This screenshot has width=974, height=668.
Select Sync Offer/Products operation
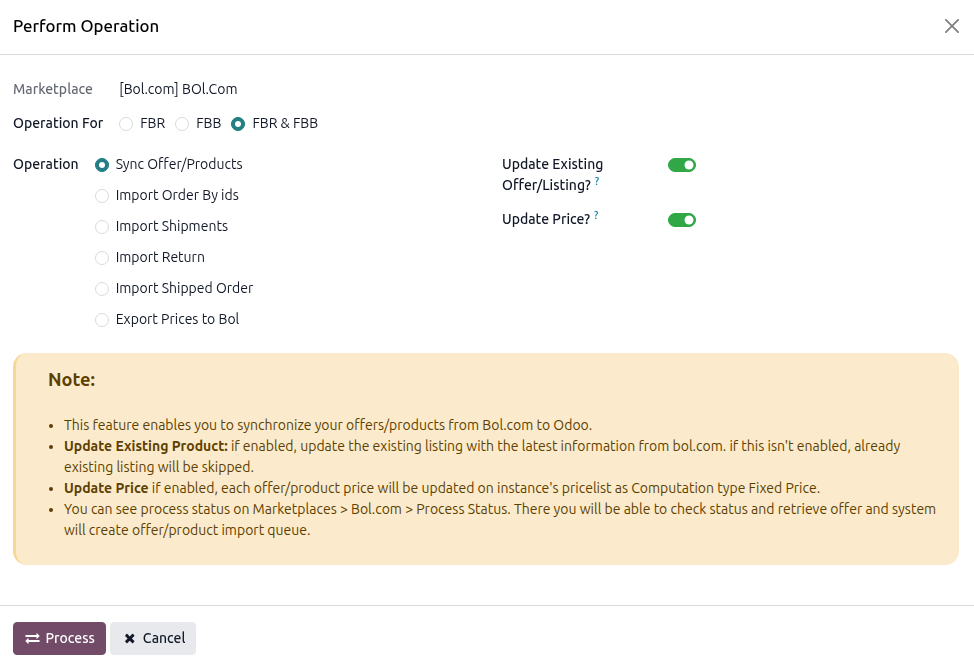coord(102,165)
